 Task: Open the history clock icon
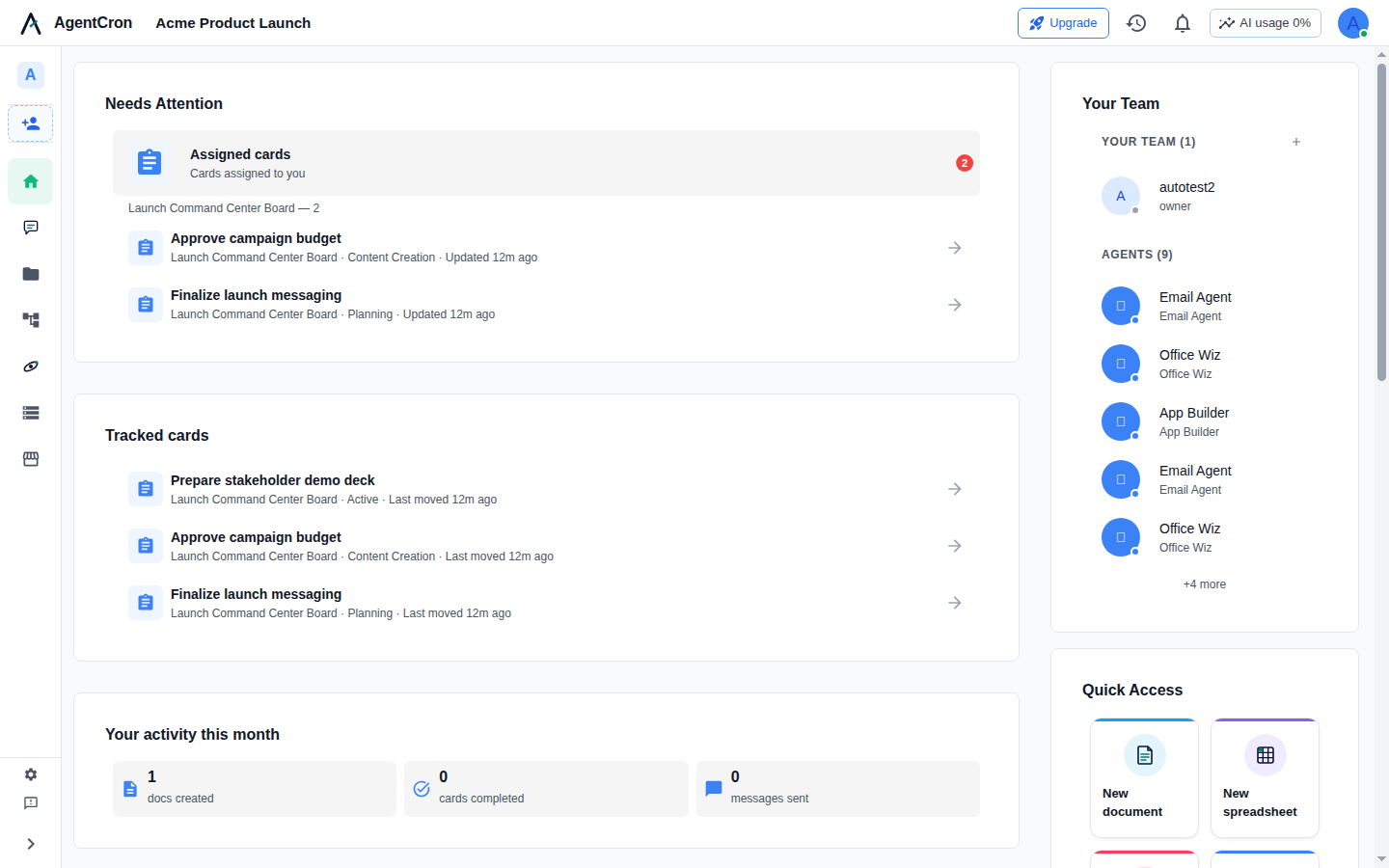(x=1136, y=23)
